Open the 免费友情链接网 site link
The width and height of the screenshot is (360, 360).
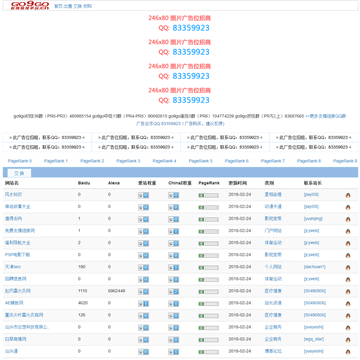click(20, 231)
